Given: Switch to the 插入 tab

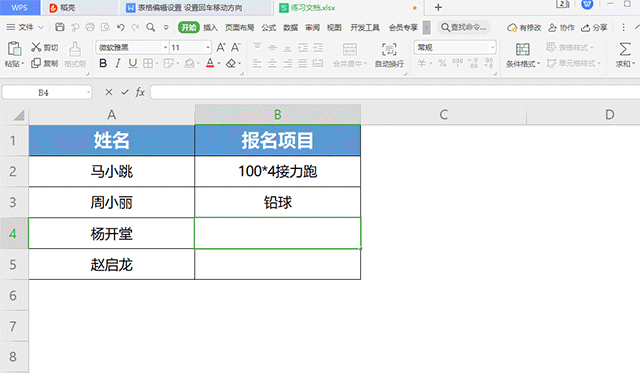Looking at the screenshot, I should (x=210, y=27).
